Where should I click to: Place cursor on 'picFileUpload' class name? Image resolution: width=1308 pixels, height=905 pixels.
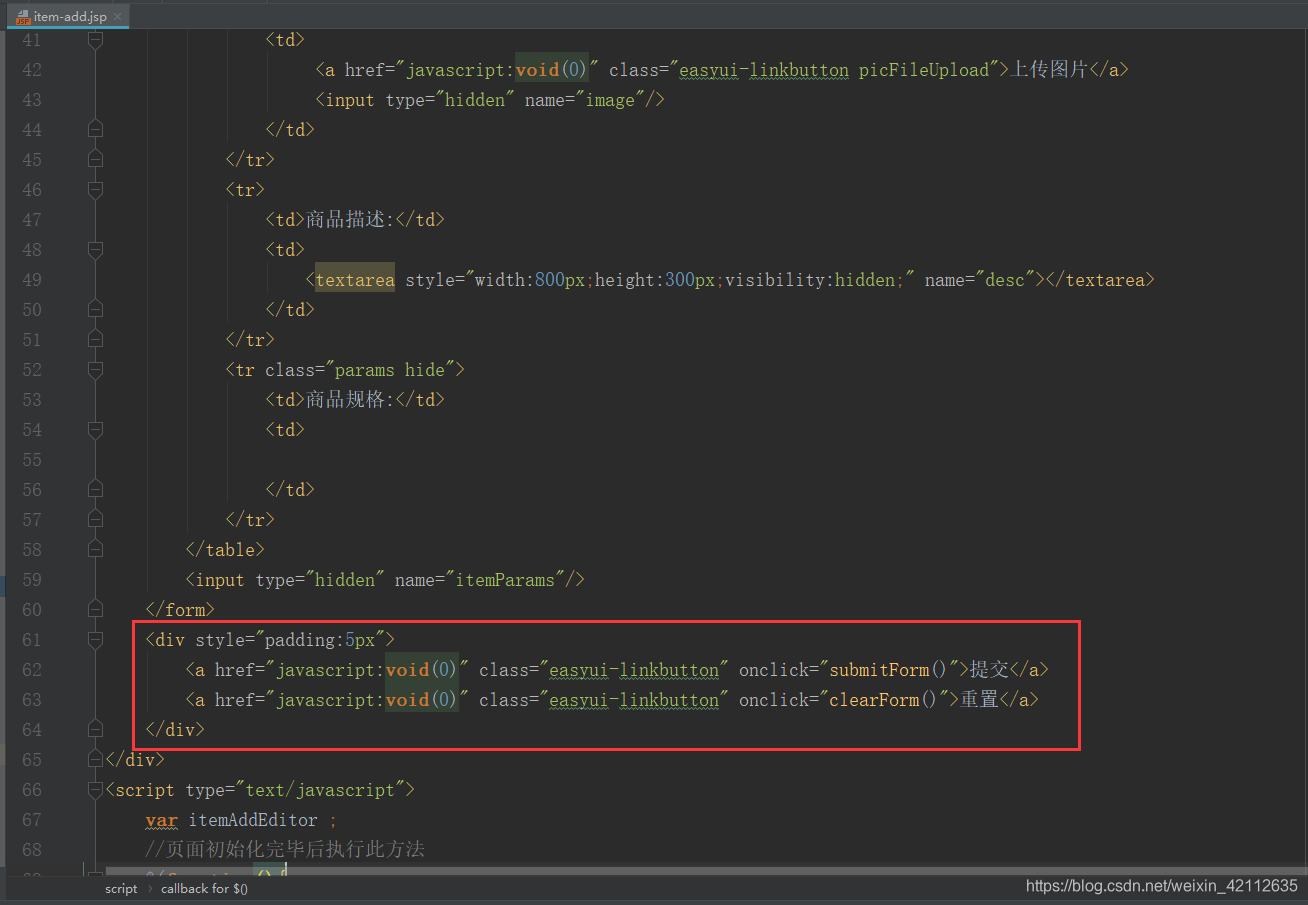tap(924, 70)
